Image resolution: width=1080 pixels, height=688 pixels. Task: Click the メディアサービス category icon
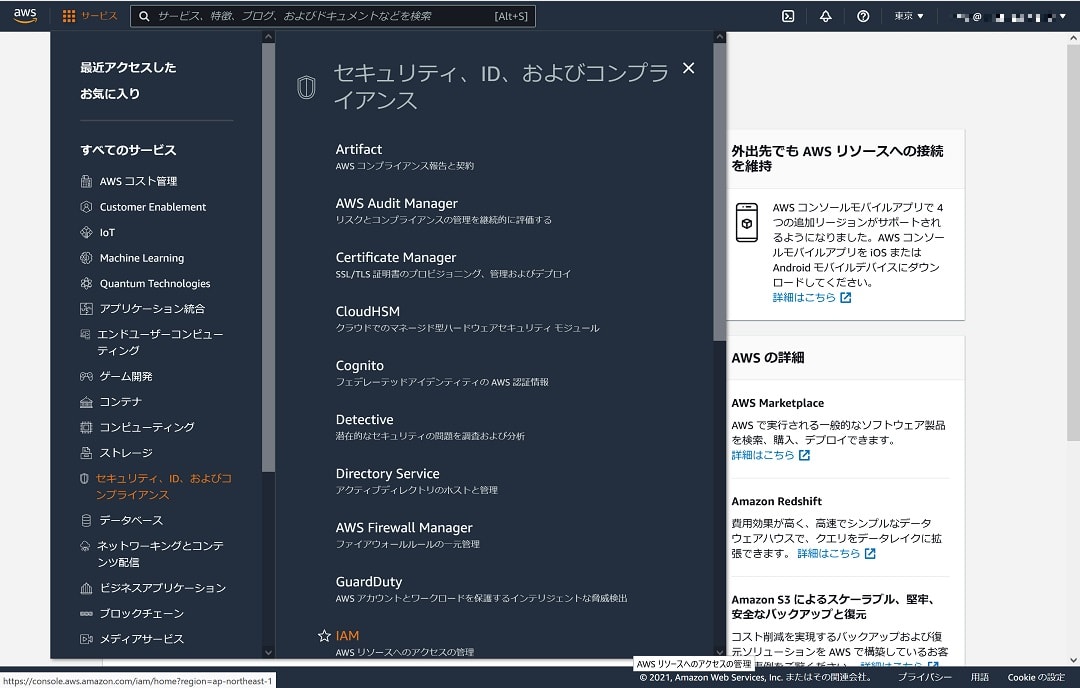[86, 638]
